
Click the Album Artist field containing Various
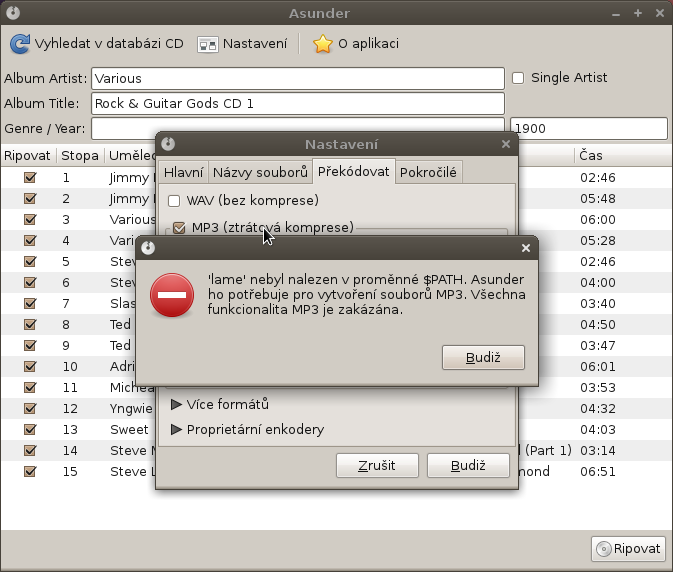point(298,79)
